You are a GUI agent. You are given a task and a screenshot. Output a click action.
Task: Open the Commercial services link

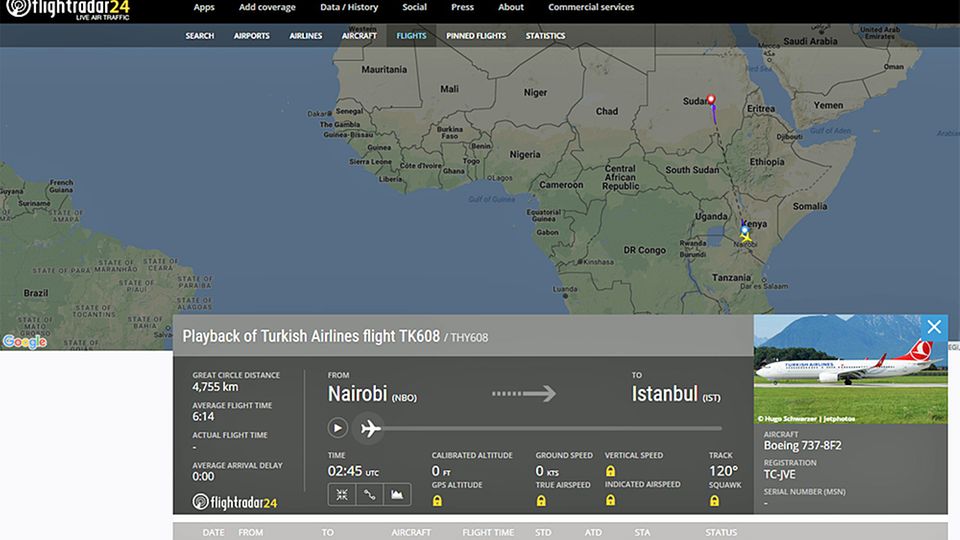click(x=590, y=7)
